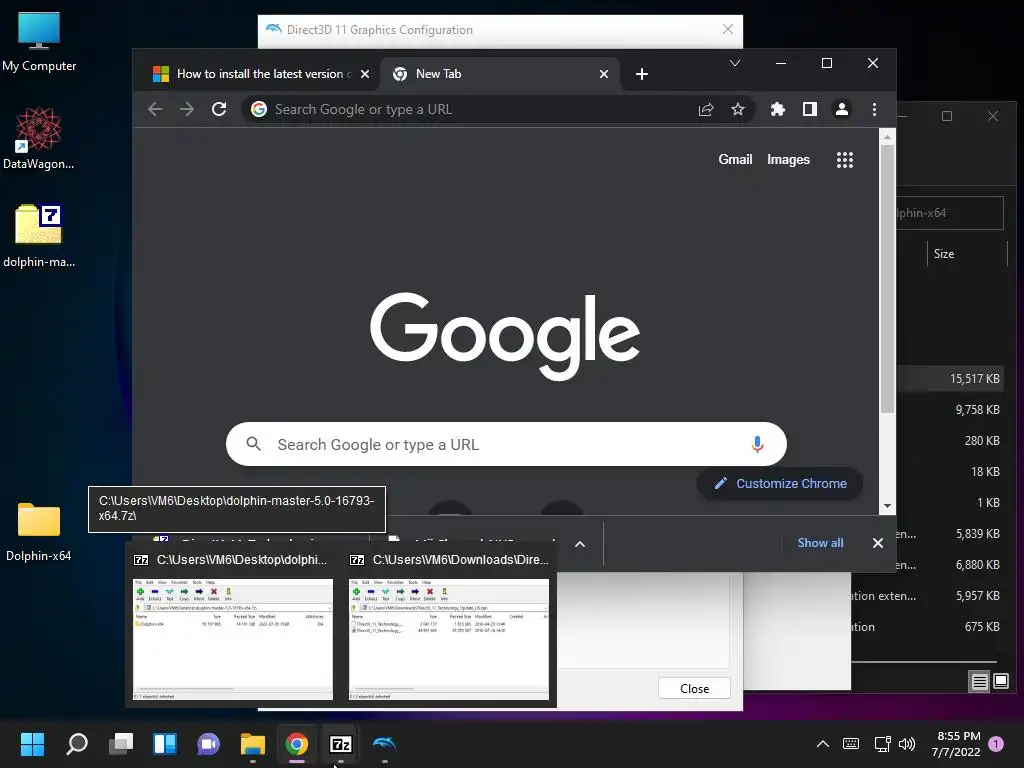Close the Chrome downloads bar

[x=878, y=543]
